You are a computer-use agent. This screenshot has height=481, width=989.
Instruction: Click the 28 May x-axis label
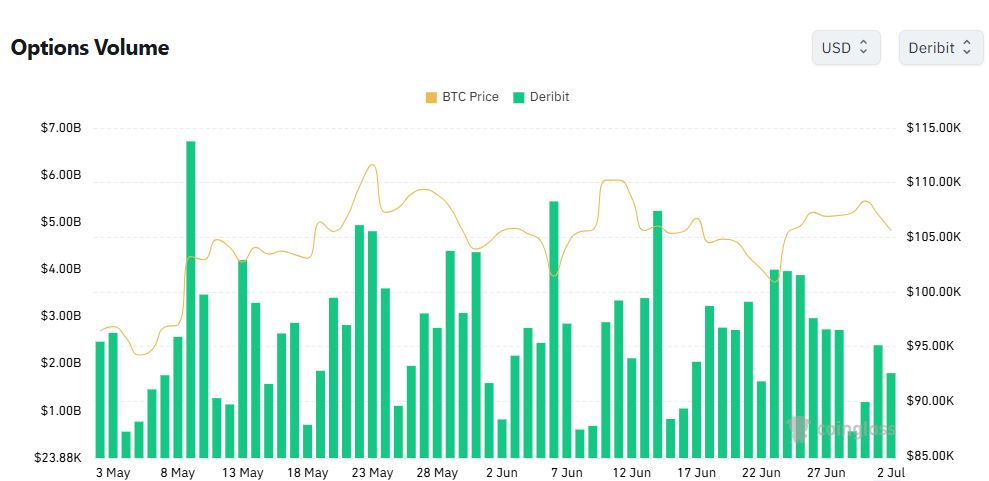pyautogui.click(x=437, y=473)
